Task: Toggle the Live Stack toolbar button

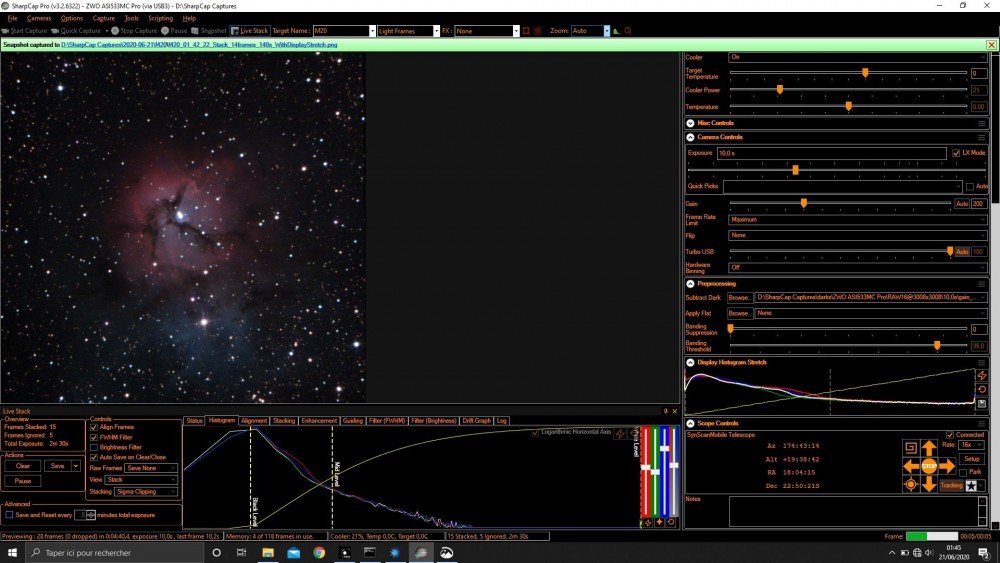Action: point(249,31)
